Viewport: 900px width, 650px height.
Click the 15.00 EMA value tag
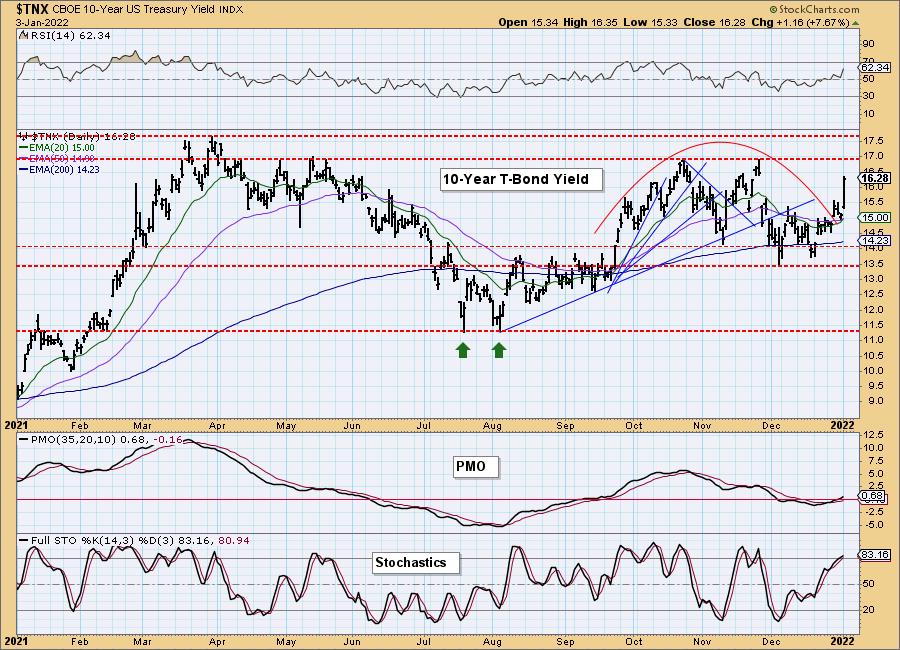coord(875,218)
